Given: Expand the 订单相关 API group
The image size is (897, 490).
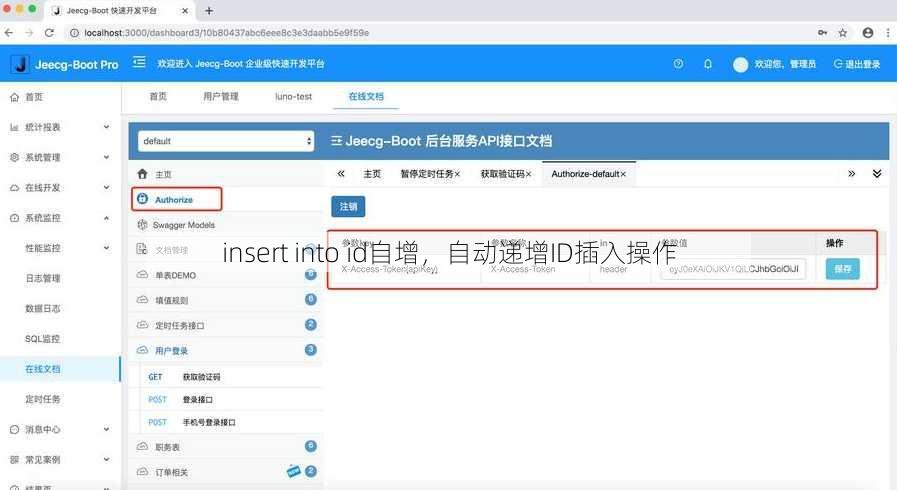Looking at the screenshot, I should [x=226, y=472].
